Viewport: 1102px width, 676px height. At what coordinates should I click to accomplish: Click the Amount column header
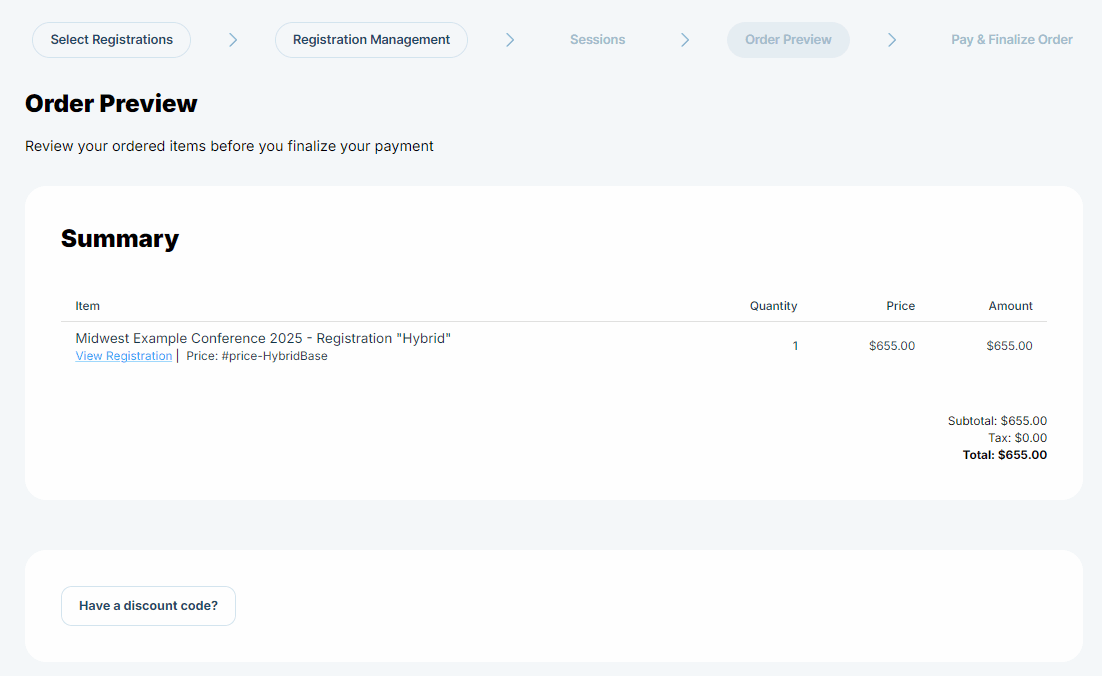tap(1010, 306)
